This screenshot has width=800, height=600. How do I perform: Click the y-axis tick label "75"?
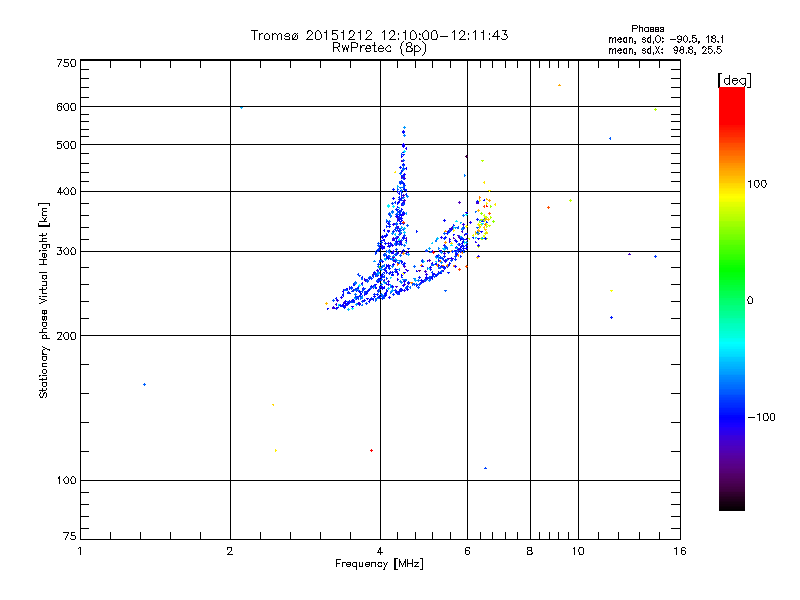click(70, 536)
